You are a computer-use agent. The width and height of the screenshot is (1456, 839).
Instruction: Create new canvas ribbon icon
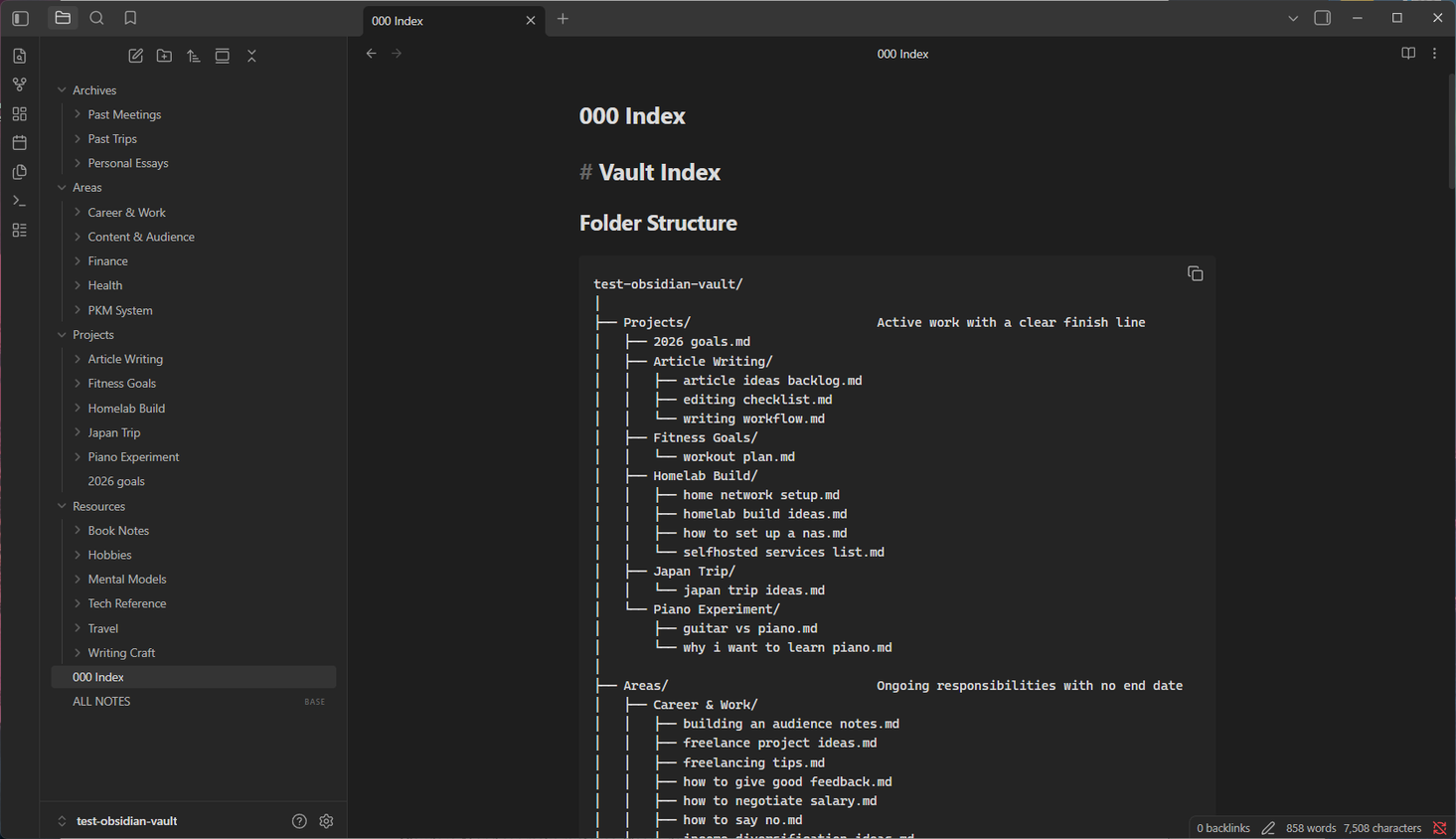tap(20, 114)
